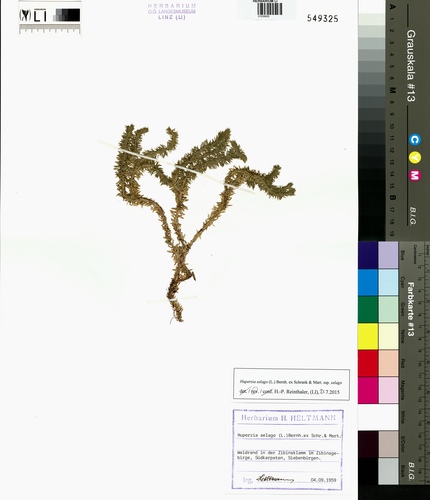The height and width of the screenshot is (500, 430).
Task: Select the dark blue color patch
Action: point(368,255)
